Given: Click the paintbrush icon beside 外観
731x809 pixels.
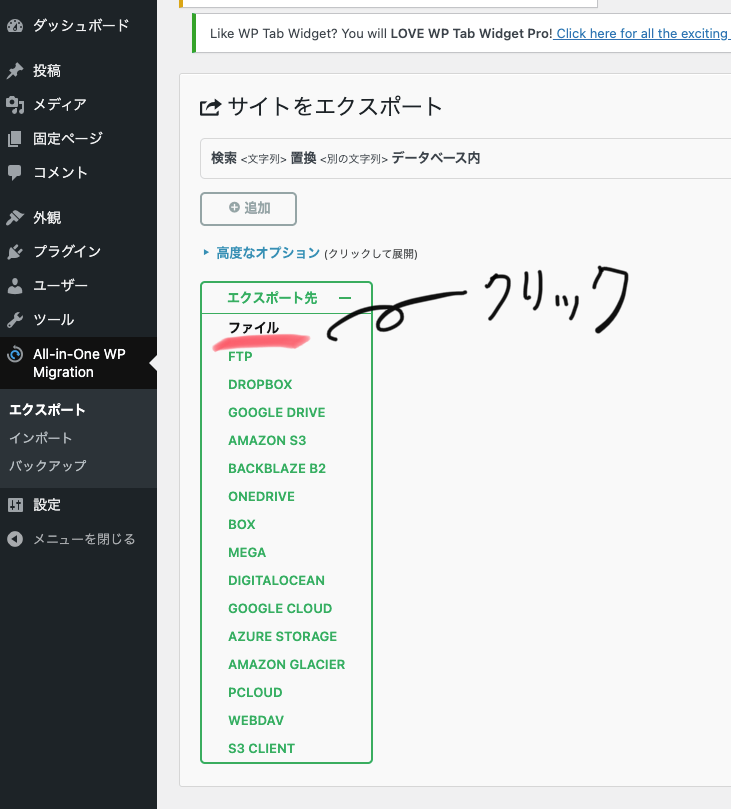Looking at the screenshot, I should click(x=15, y=218).
